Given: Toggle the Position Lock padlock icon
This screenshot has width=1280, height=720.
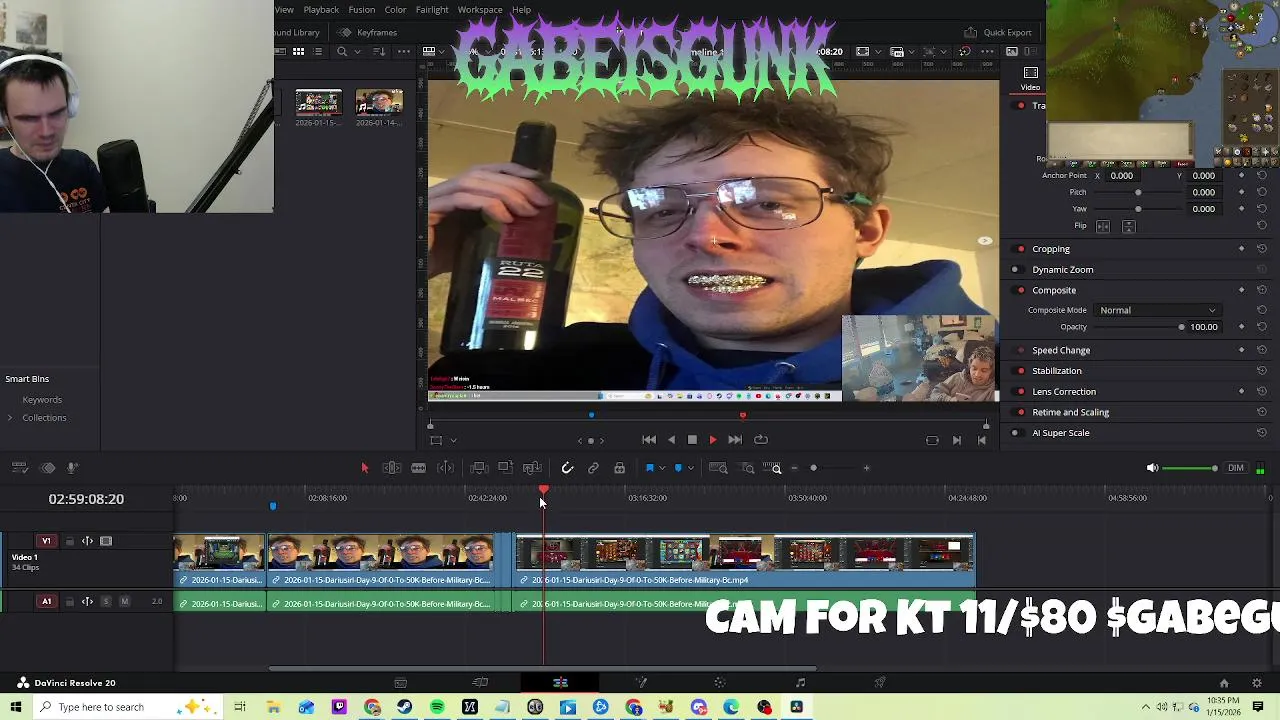Looking at the screenshot, I should pyautogui.click(x=620, y=468).
